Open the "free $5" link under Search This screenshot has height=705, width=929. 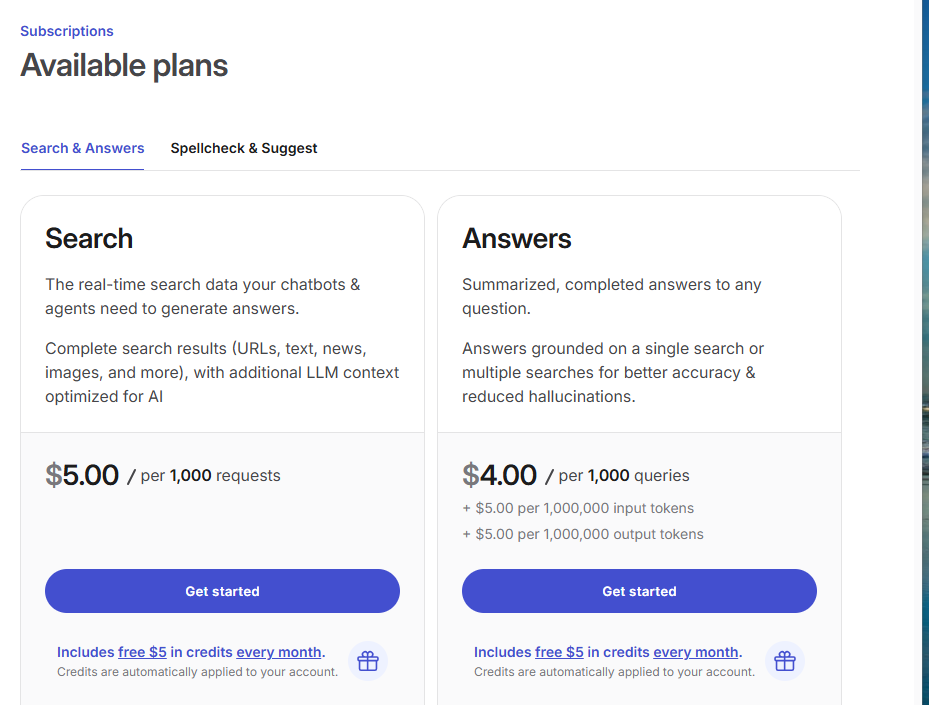point(142,652)
